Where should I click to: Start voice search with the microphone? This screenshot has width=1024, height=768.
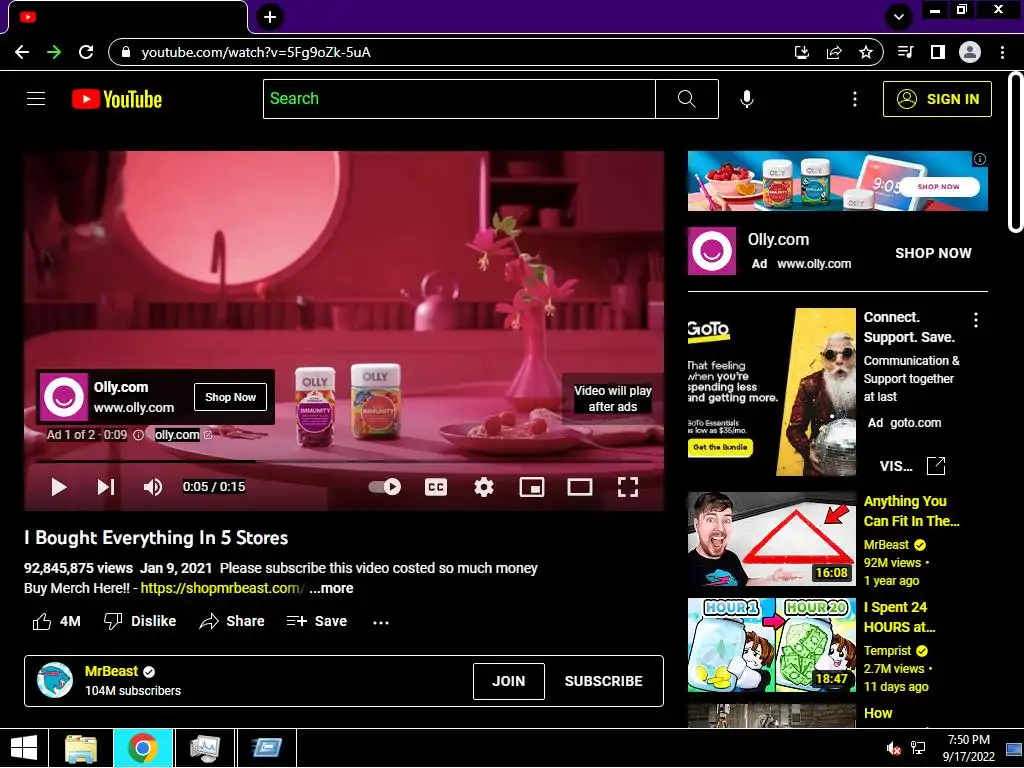pyautogui.click(x=746, y=99)
